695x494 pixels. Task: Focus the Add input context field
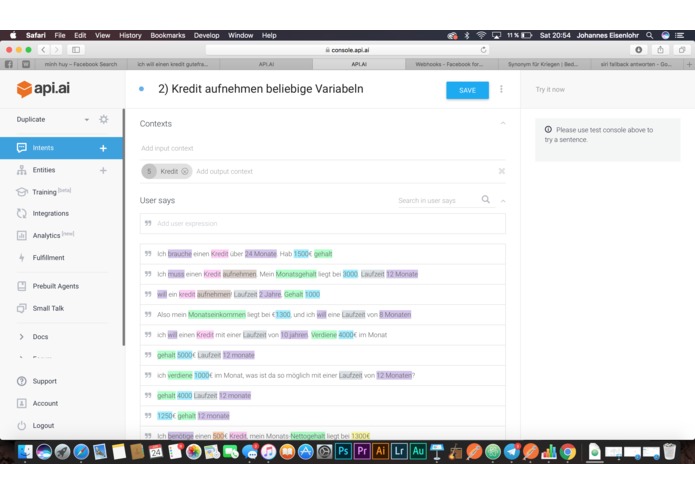click(x=322, y=148)
